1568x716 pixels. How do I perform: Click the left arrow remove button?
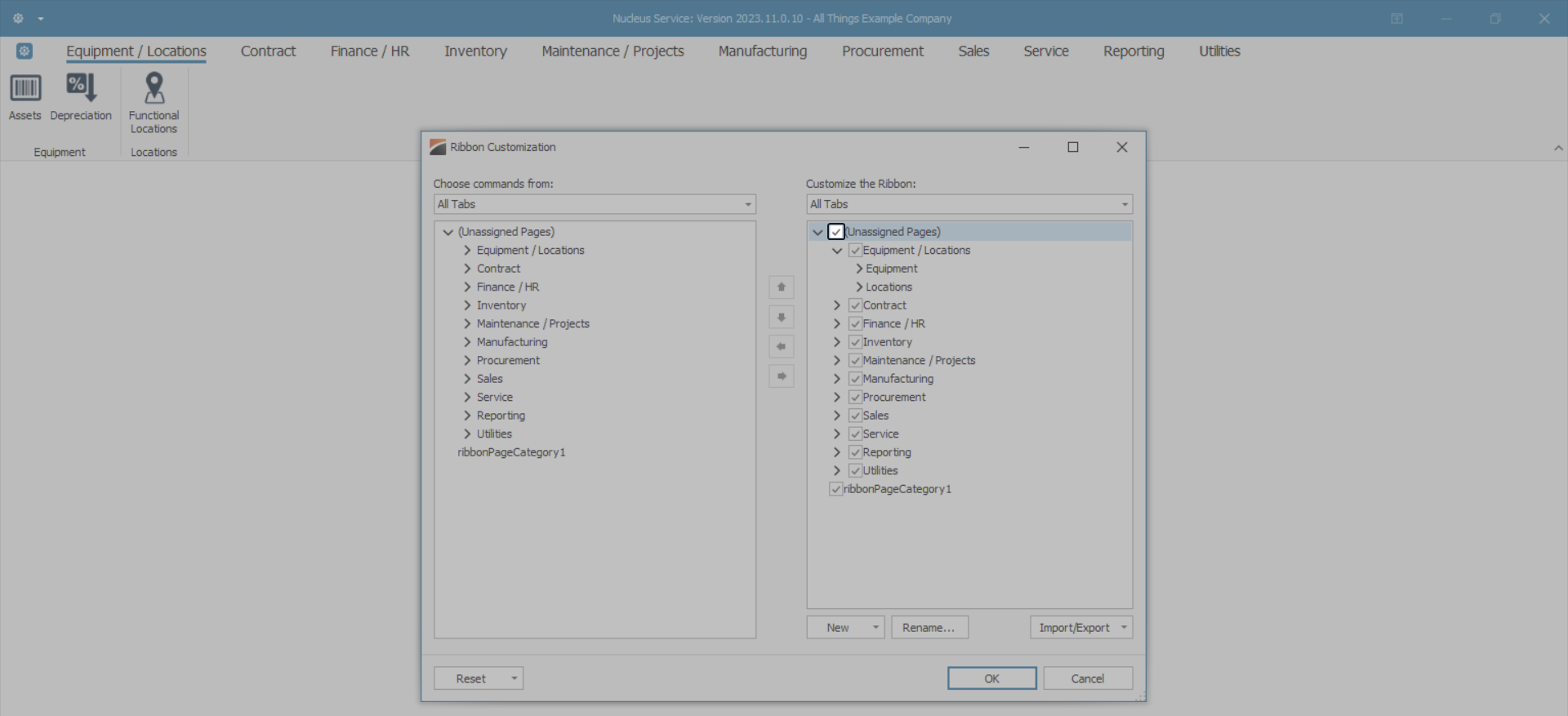point(782,347)
